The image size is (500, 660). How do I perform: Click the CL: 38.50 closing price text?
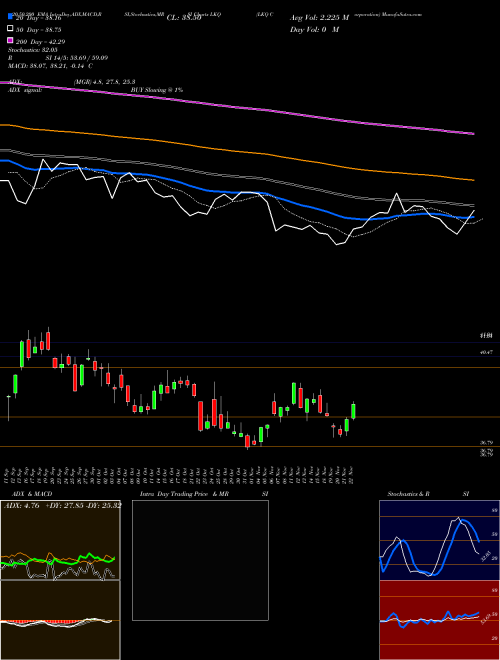click(x=184, y=18)
